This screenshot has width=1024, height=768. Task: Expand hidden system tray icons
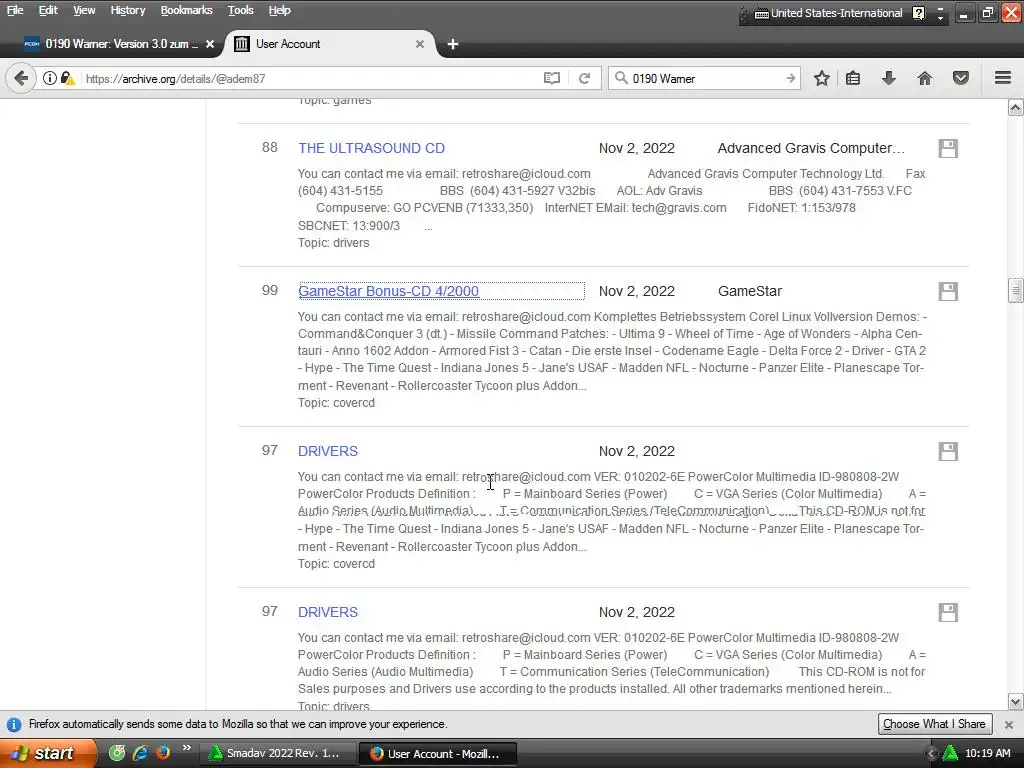[931, 754]
